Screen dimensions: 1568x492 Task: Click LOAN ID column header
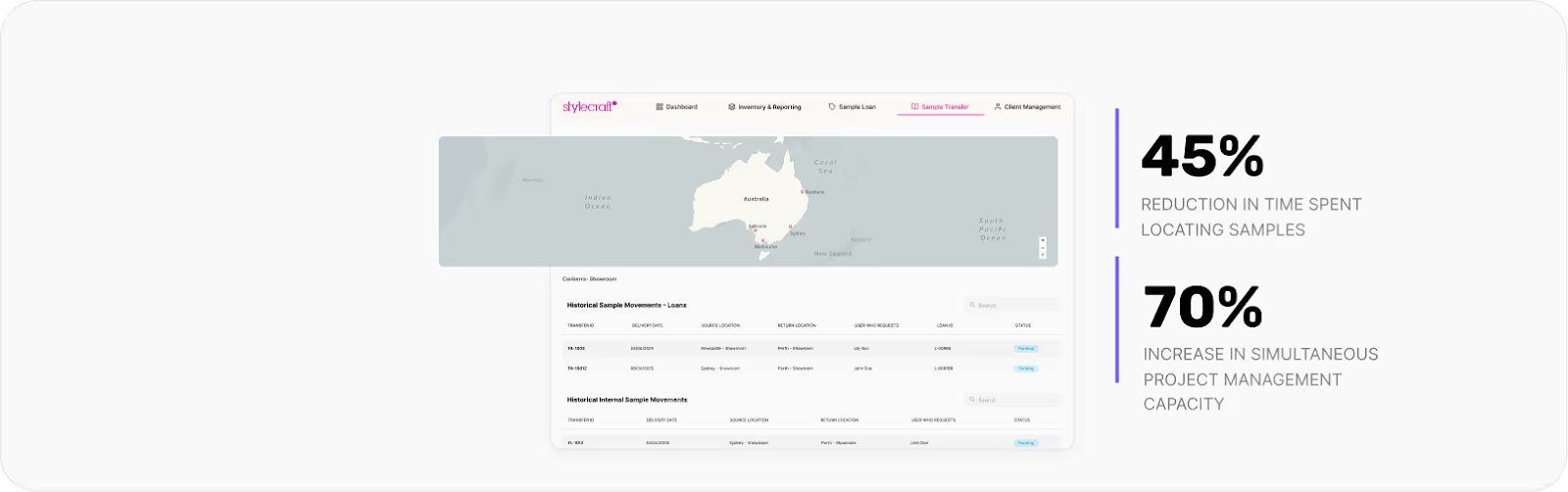945,325
